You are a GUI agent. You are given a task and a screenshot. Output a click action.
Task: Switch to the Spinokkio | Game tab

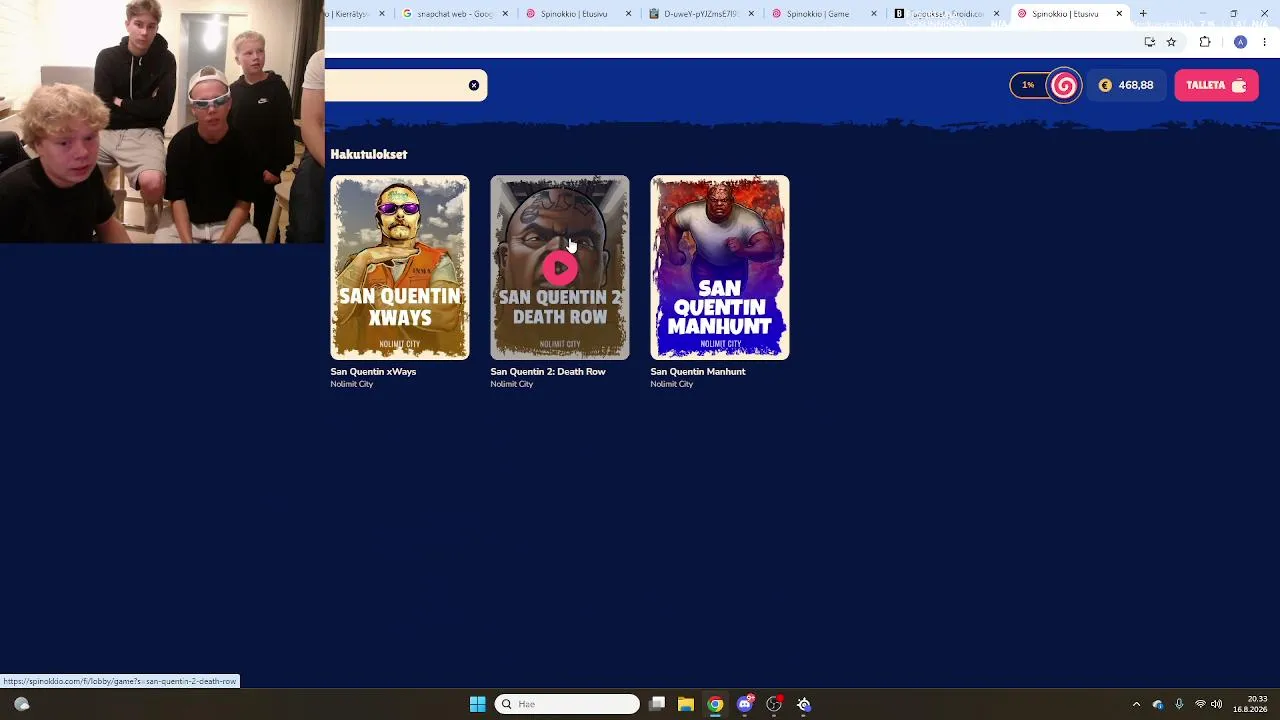pos(822,14)
